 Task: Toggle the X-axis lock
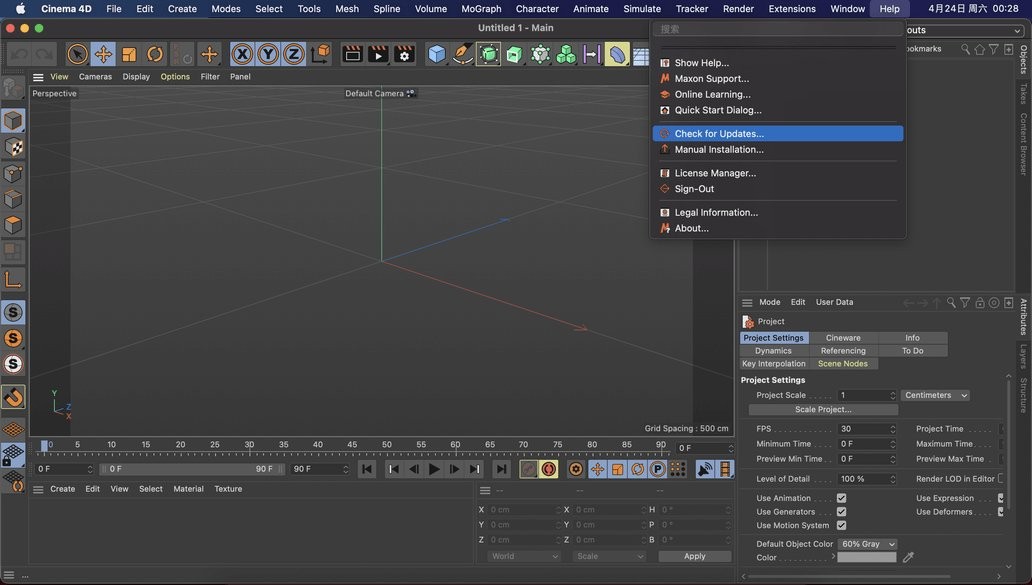point(242,54)
